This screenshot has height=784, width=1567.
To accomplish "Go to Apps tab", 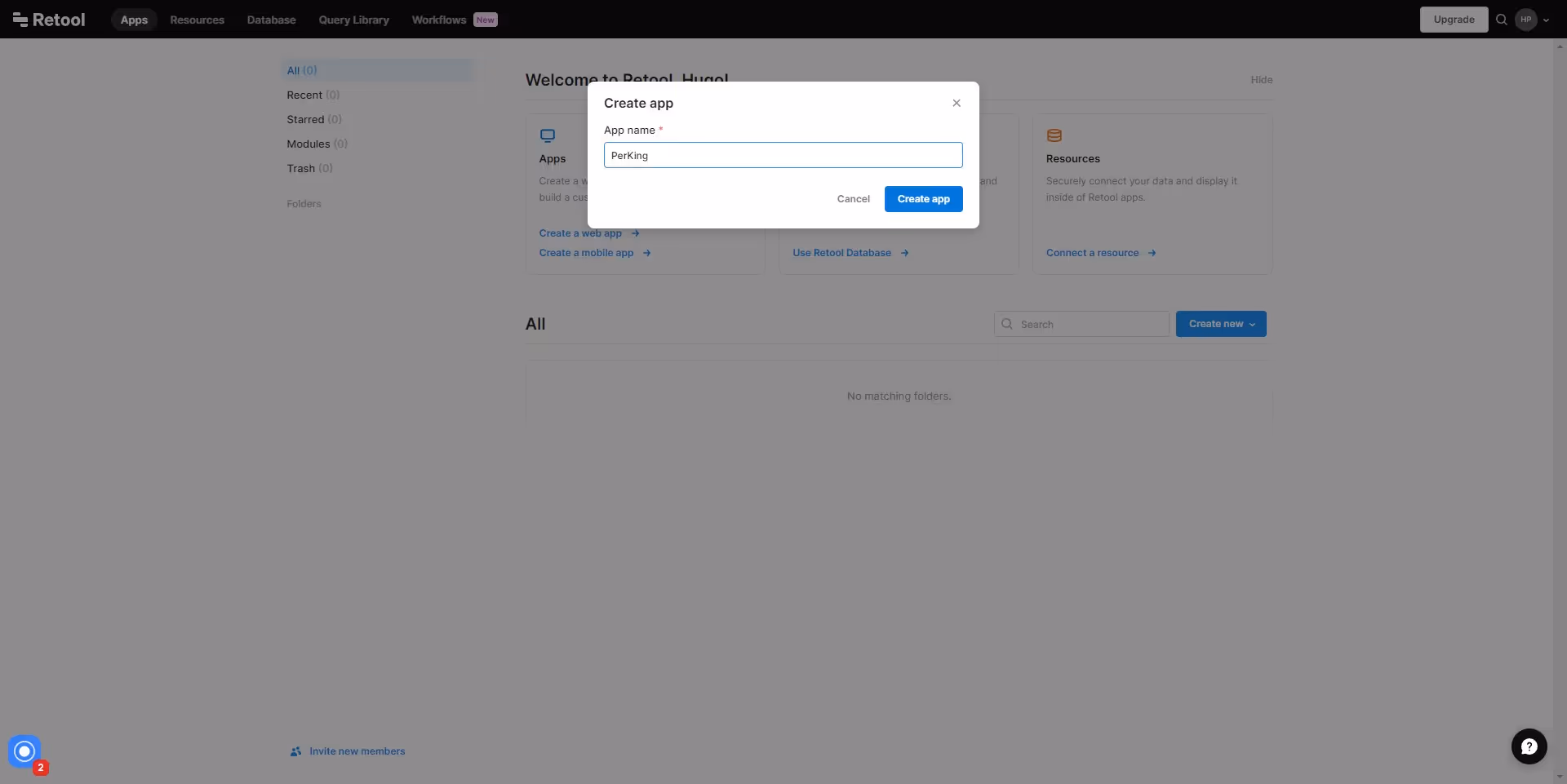I will [x=134, y=20].
